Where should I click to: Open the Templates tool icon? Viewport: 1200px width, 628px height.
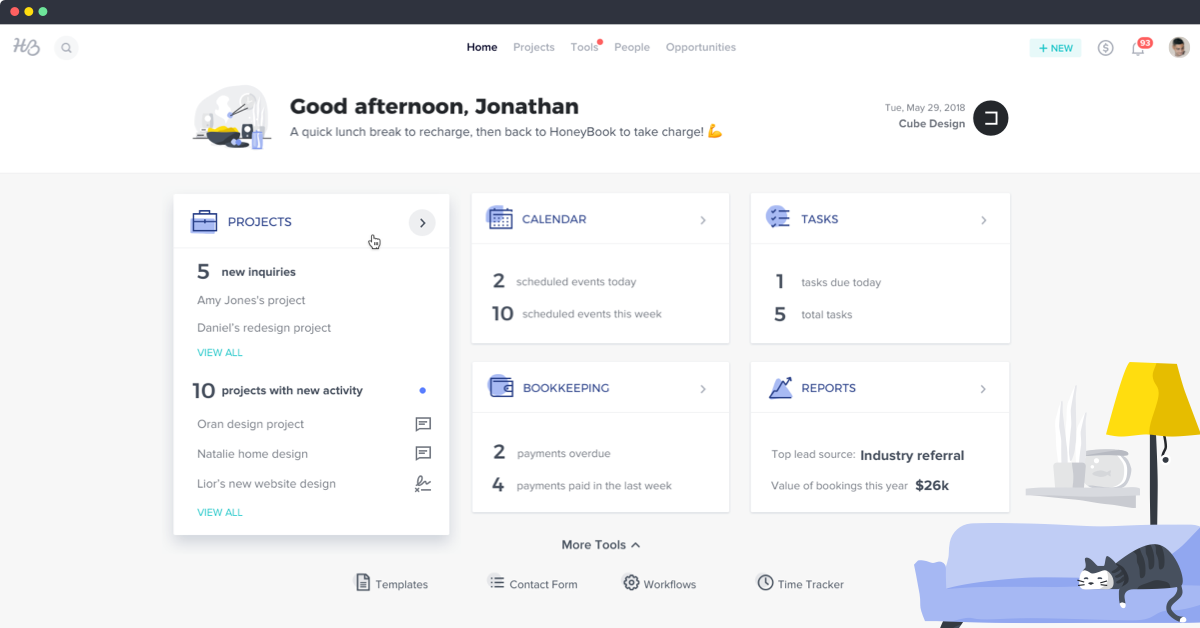(361, 583)
